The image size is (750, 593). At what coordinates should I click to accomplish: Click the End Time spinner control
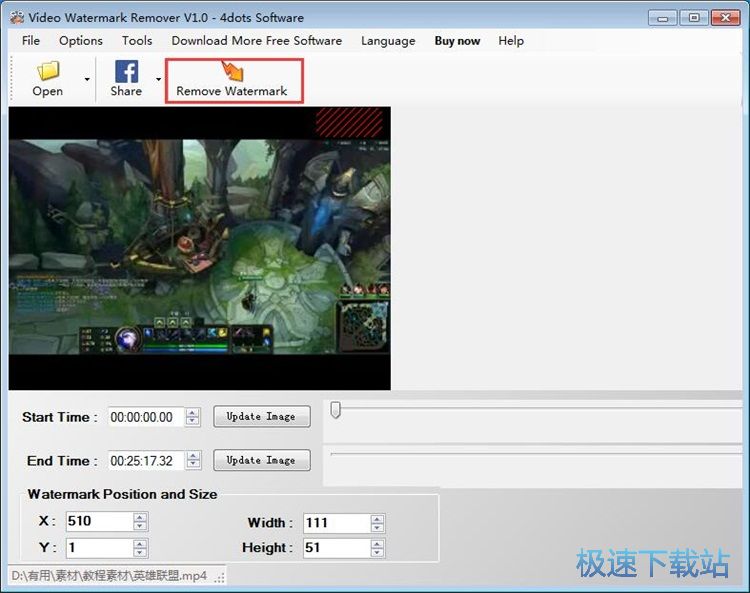click(x=193, y=461)
